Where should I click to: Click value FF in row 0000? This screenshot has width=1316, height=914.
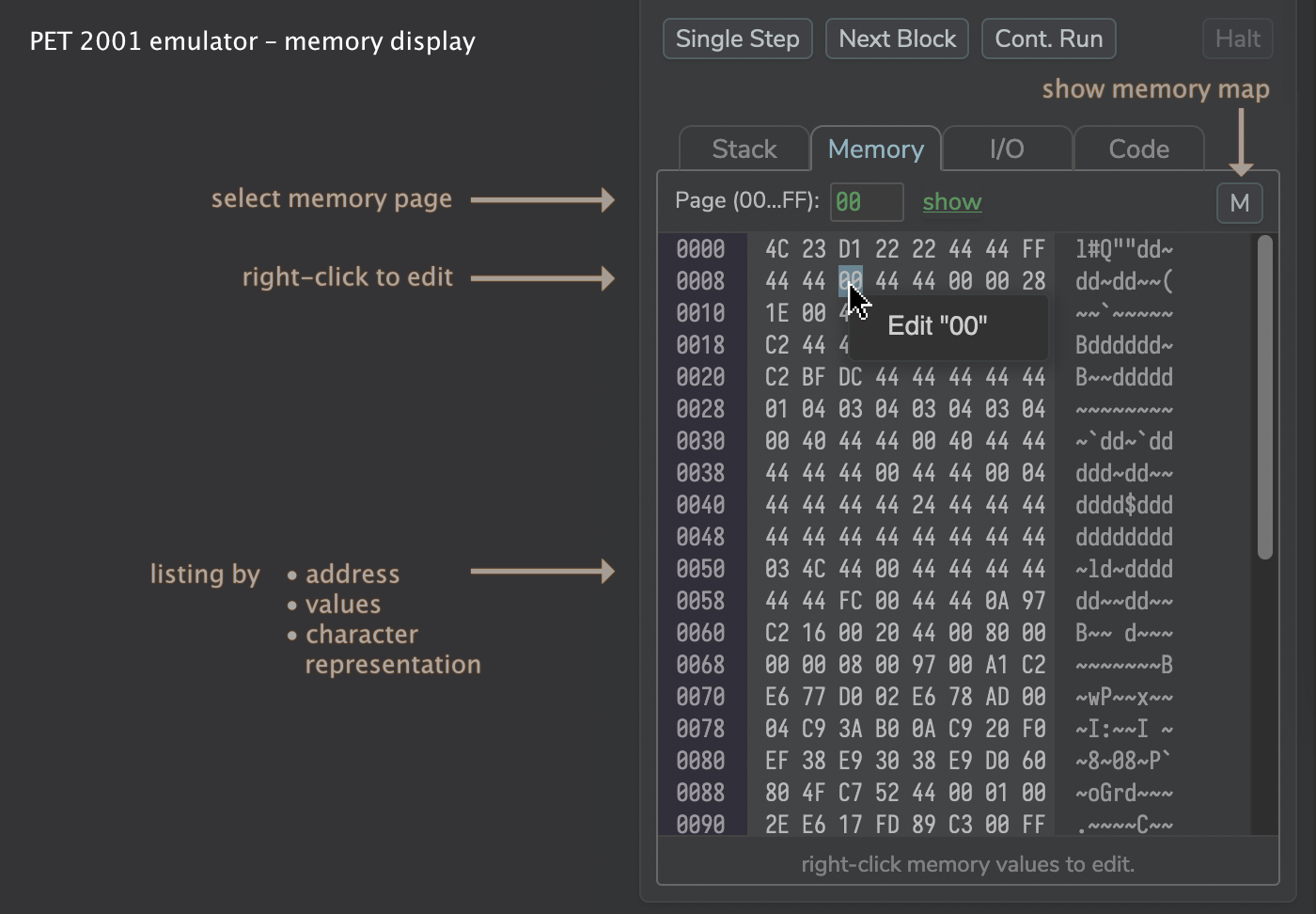click(1034, 249)
